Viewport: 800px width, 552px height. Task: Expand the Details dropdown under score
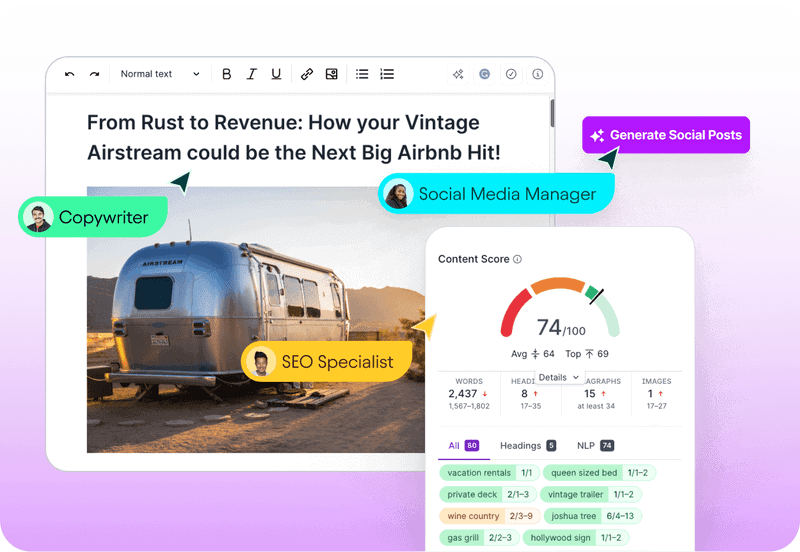(559, 378)
